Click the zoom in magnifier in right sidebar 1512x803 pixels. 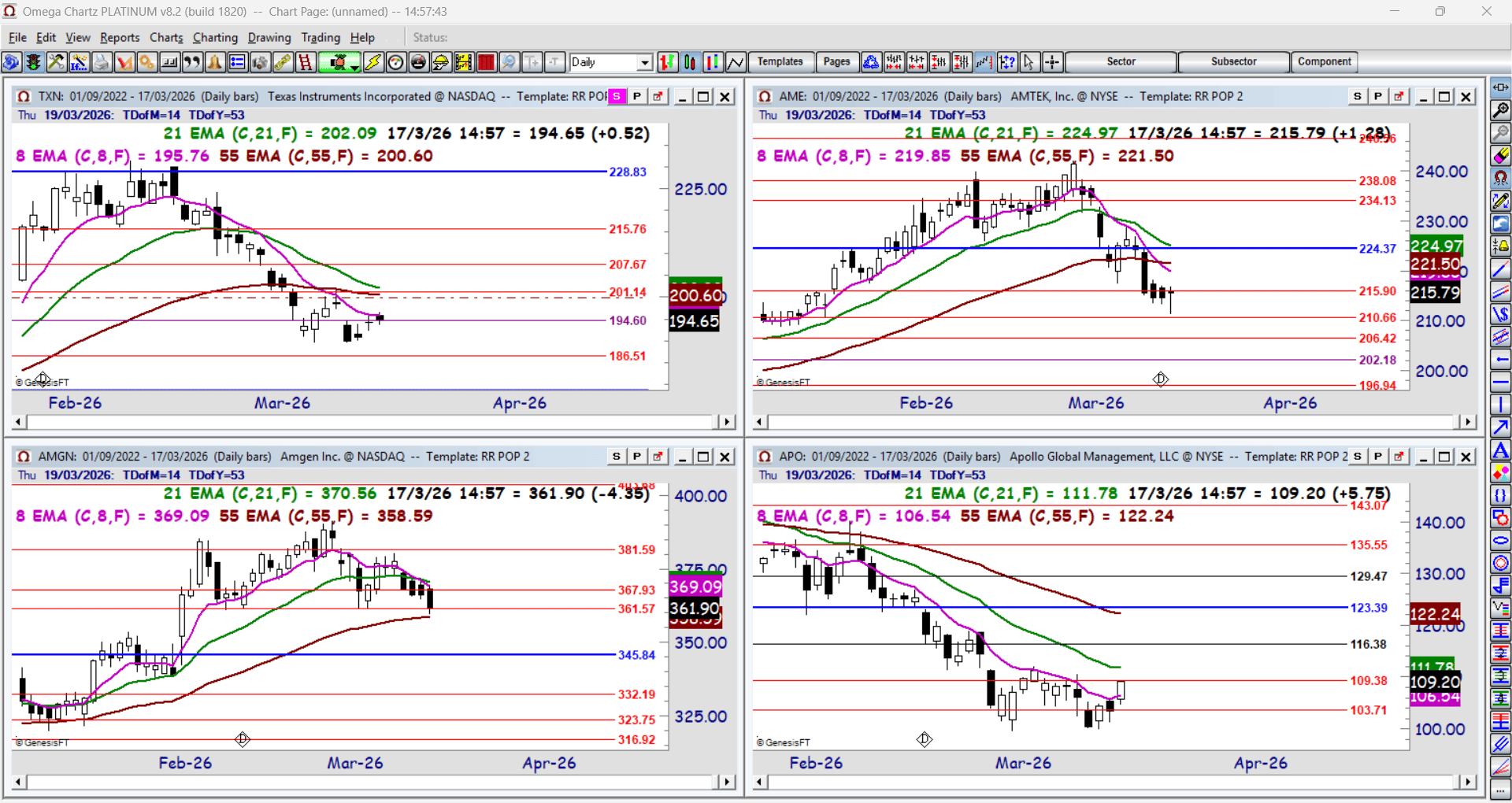(x=1501, y=110)
